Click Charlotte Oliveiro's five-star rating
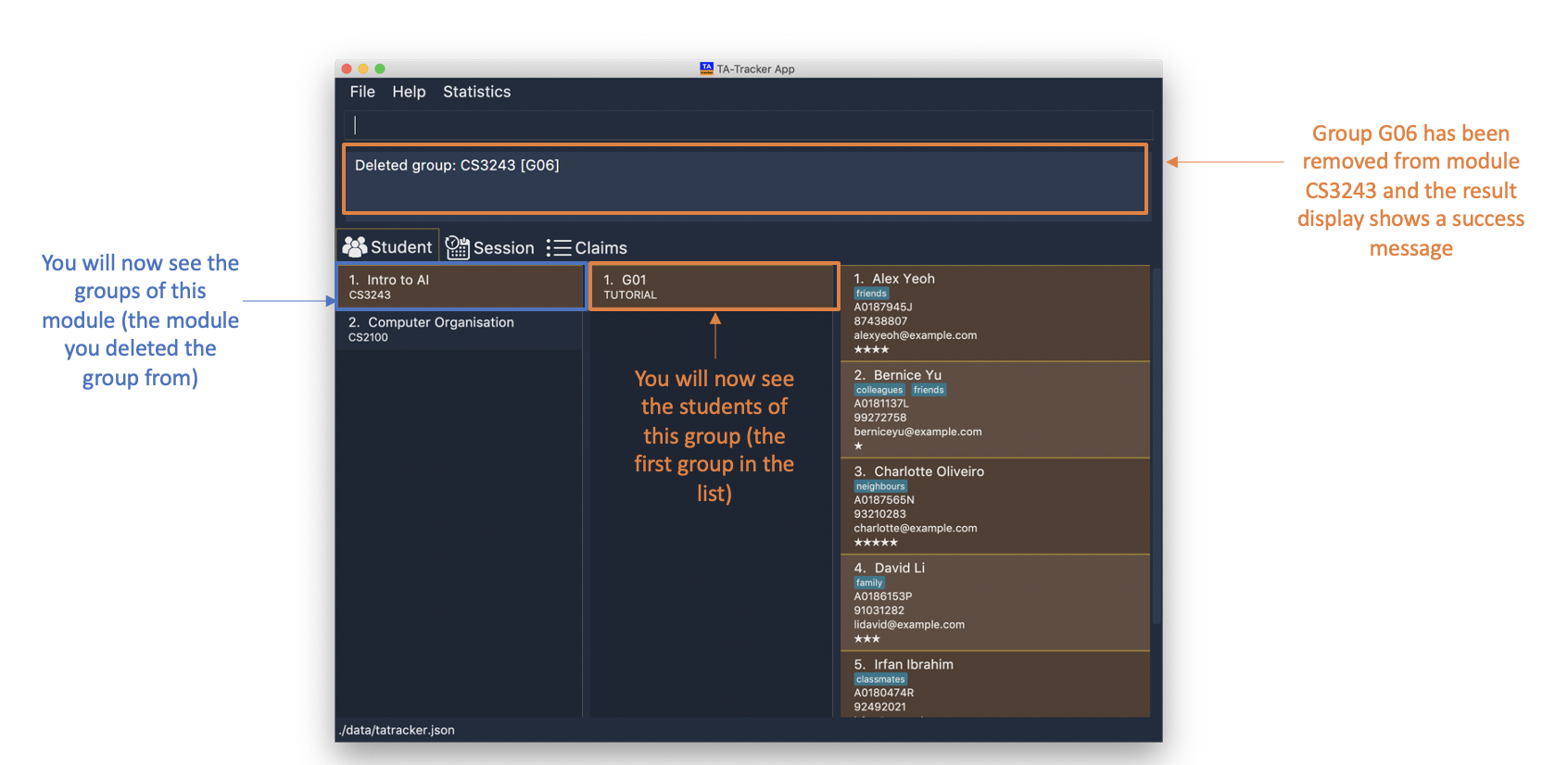 [876, 542]
